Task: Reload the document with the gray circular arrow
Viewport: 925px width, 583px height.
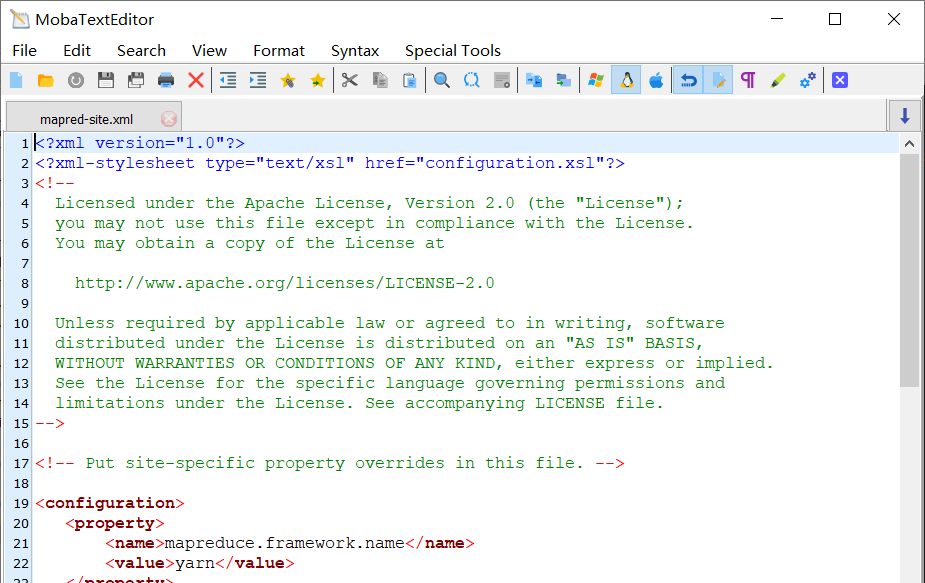Action: point(76,80)
